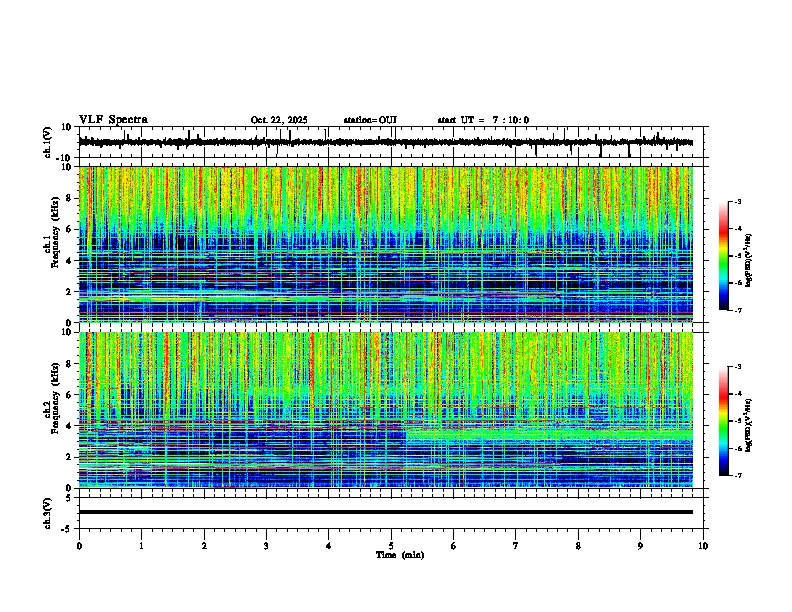Click the ch.2 colorbar log(PSD) label
792x612 pixels.
click(749, 425)
